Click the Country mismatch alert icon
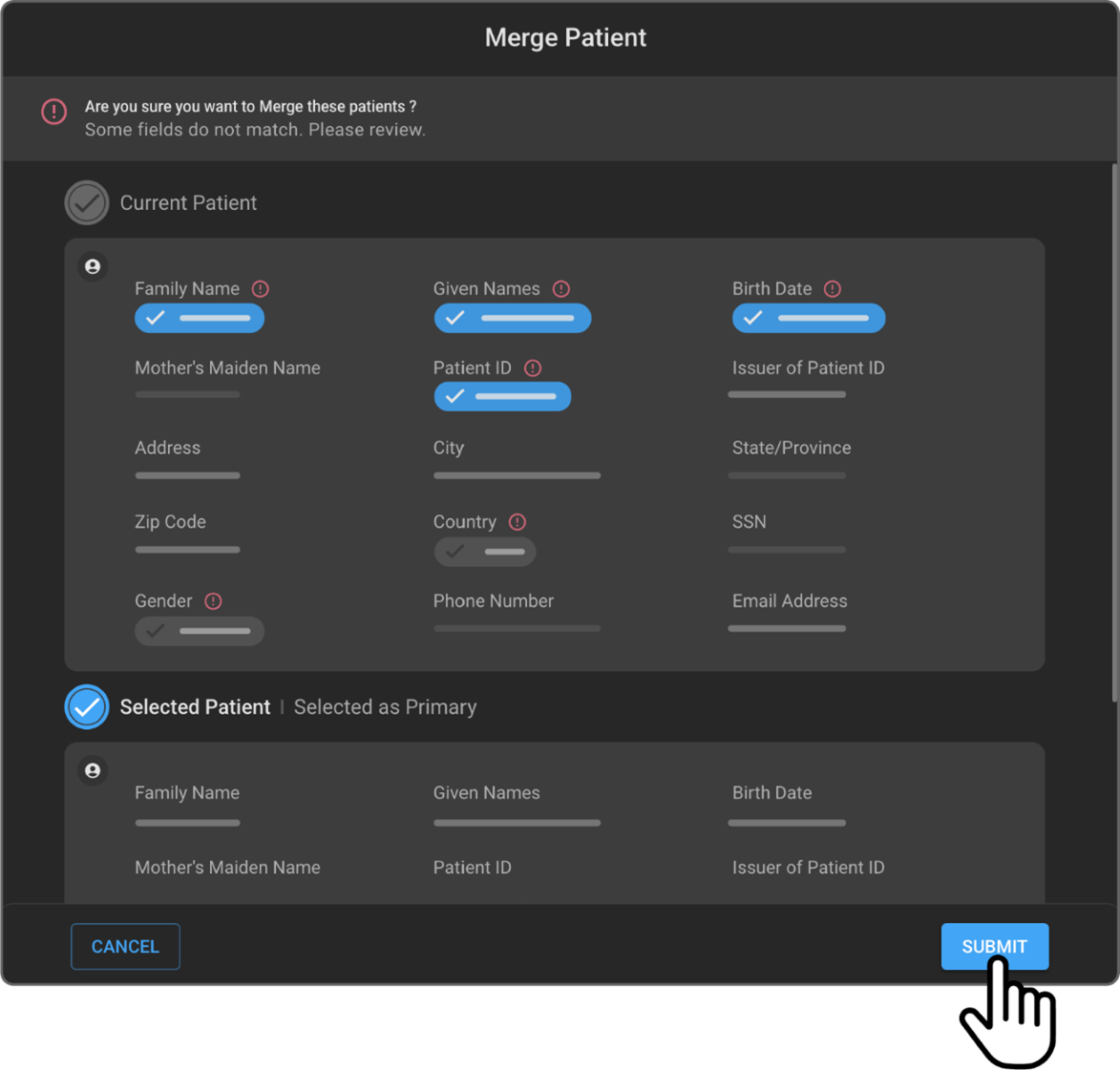 point(518,522)
